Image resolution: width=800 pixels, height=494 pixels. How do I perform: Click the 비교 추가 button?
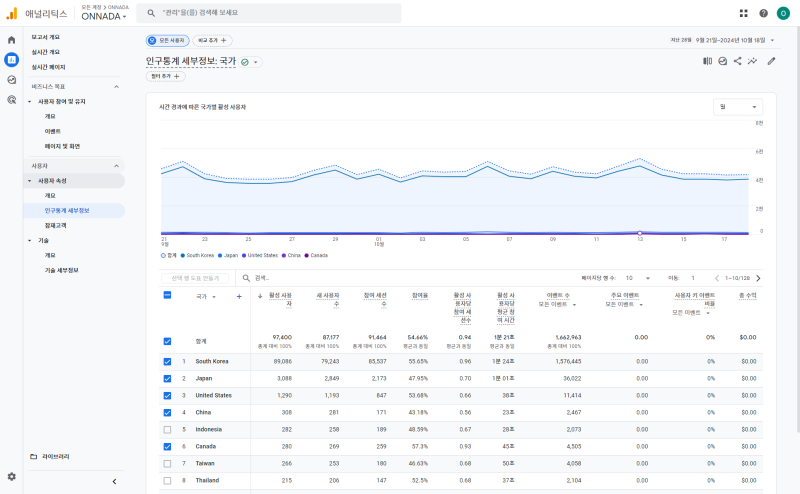tap(212, 40)
